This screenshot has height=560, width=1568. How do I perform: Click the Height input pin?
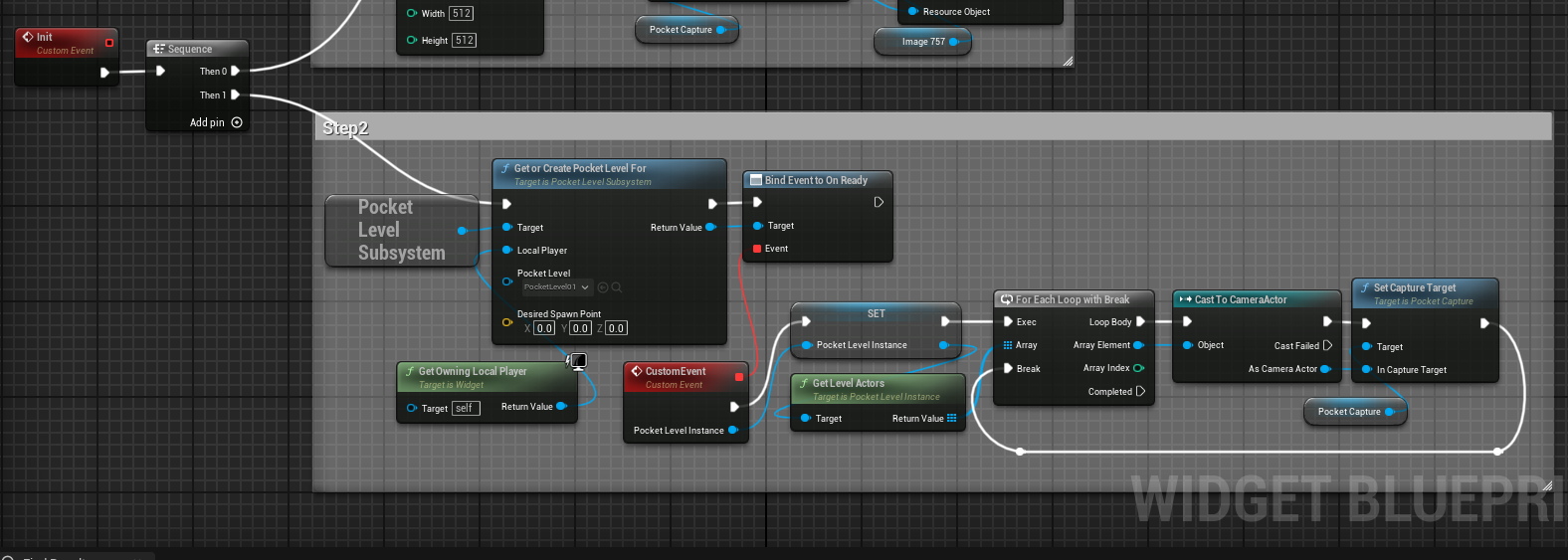pos(412,40)
